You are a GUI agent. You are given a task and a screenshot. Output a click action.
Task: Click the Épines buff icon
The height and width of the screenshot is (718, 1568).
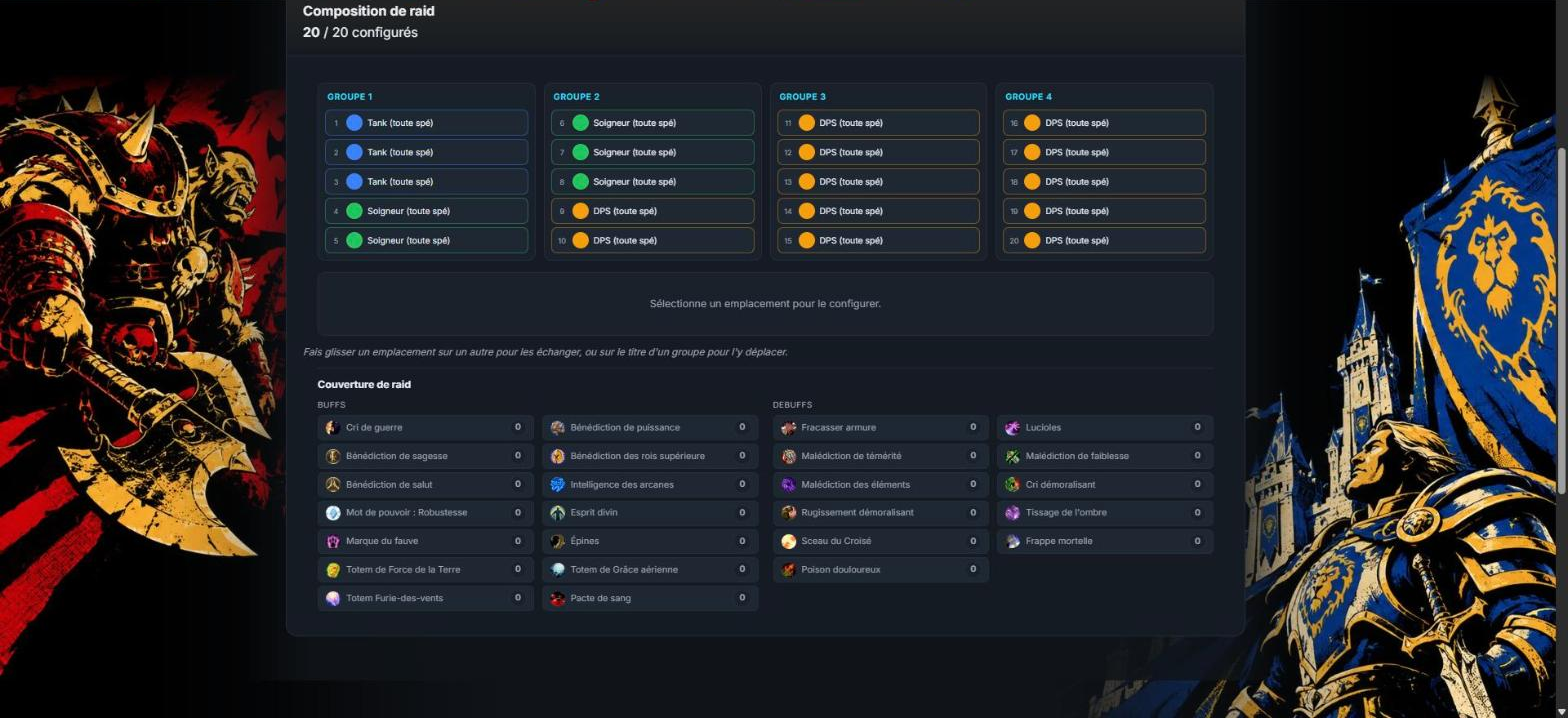click(558, 541)
